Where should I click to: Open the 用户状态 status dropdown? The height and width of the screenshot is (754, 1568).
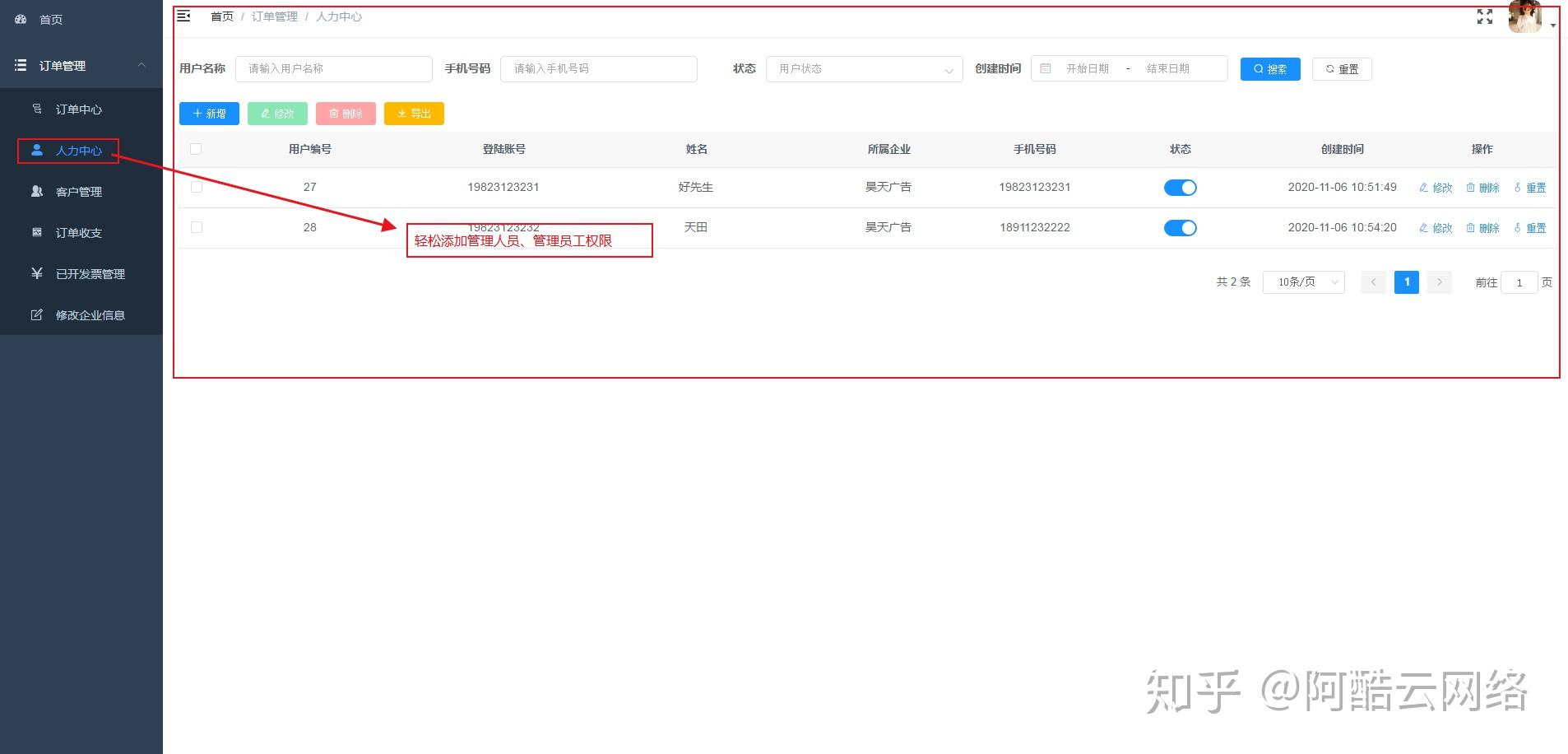pyautogui.click(x=864, y=69)
